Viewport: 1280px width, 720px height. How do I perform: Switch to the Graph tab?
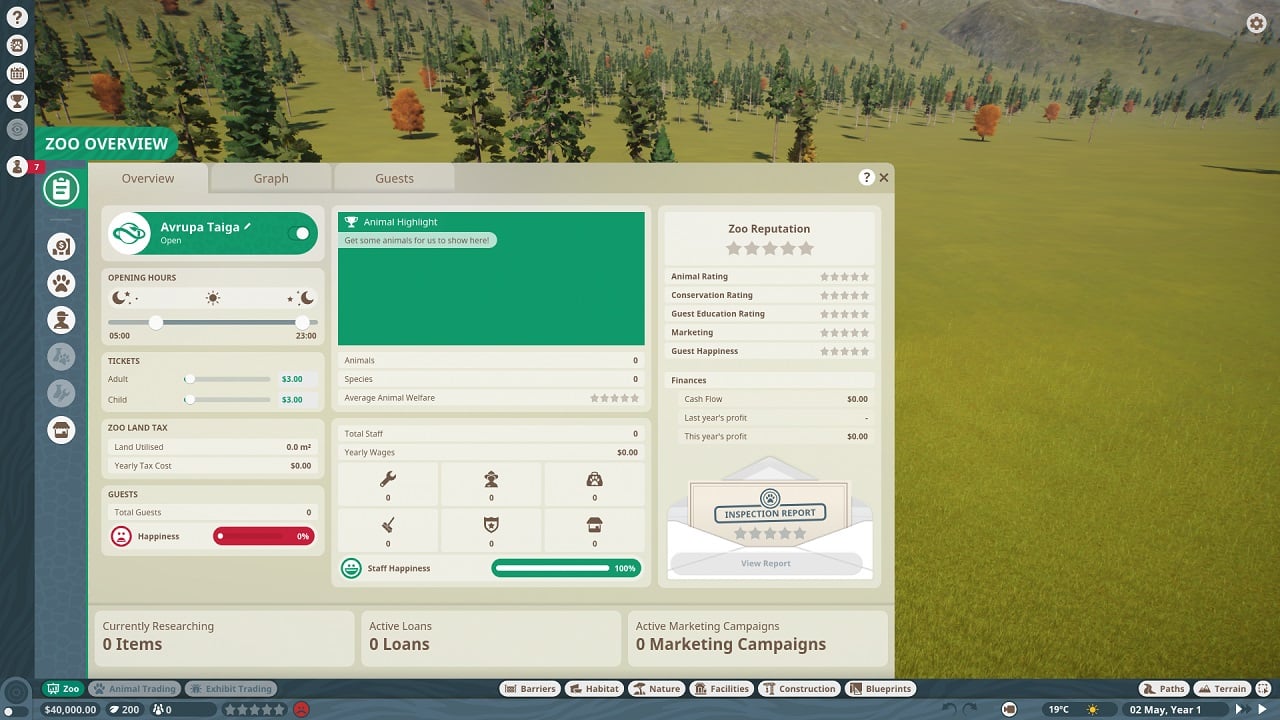coord(270,178)
